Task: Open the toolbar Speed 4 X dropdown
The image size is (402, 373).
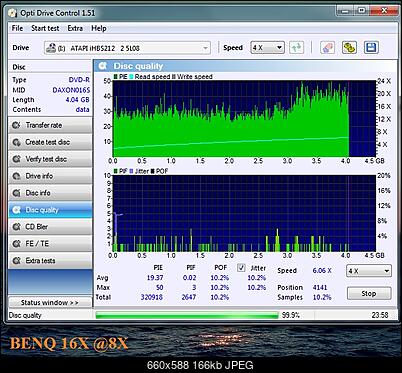Action: click(267, 48)
